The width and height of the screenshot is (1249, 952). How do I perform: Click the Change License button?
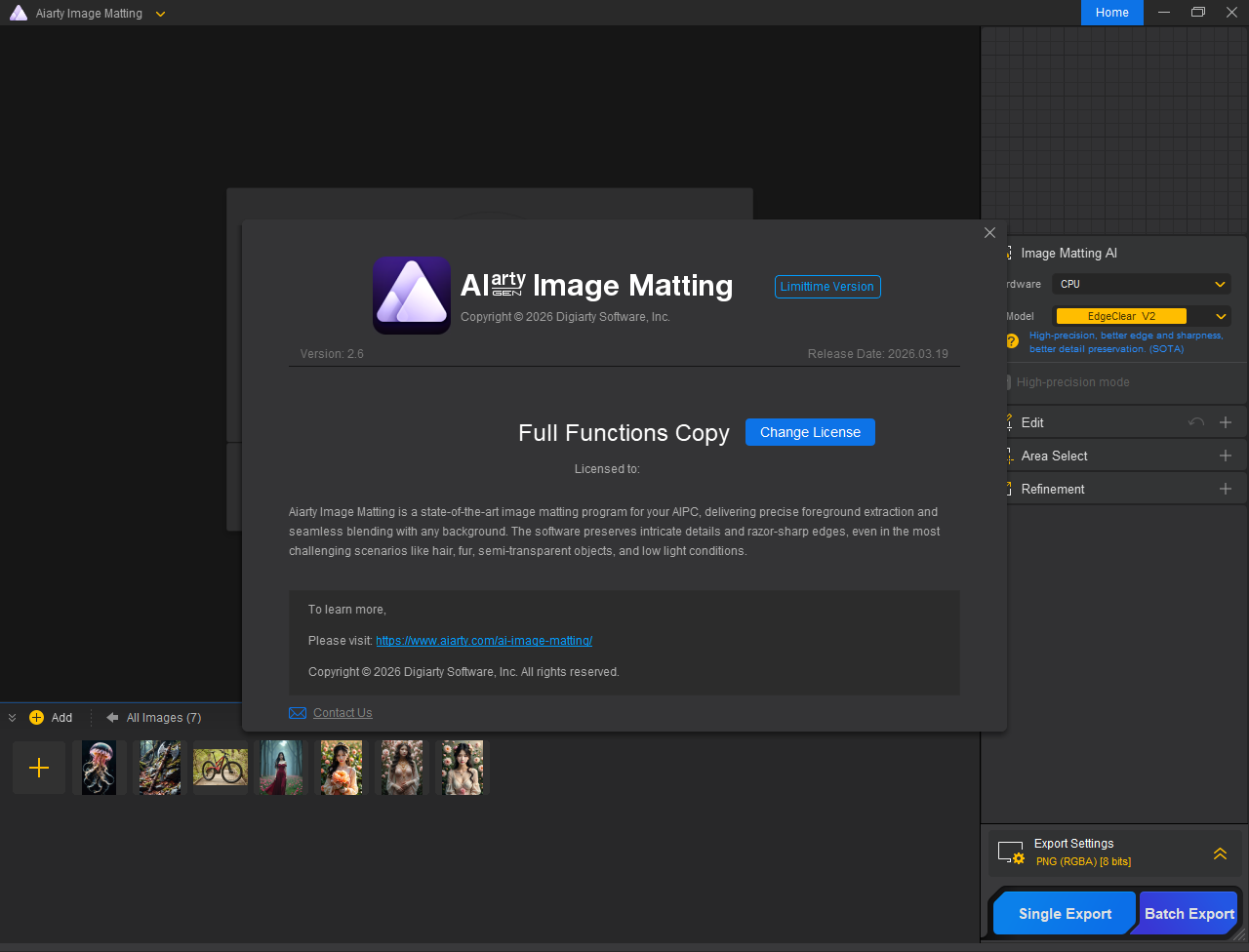coord(810,432)
